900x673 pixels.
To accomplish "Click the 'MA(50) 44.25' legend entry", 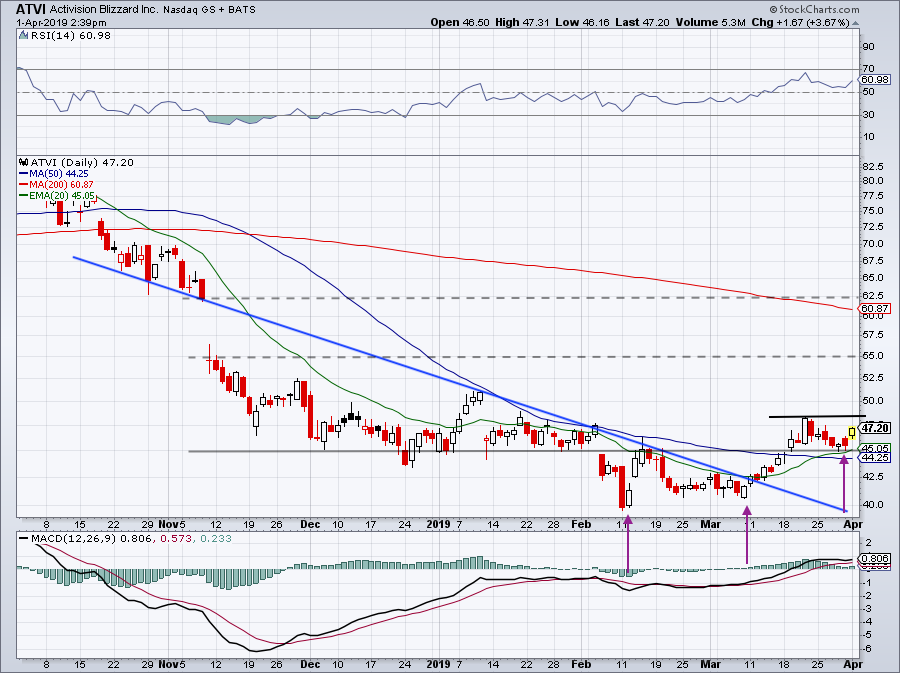I will (59, 174).
